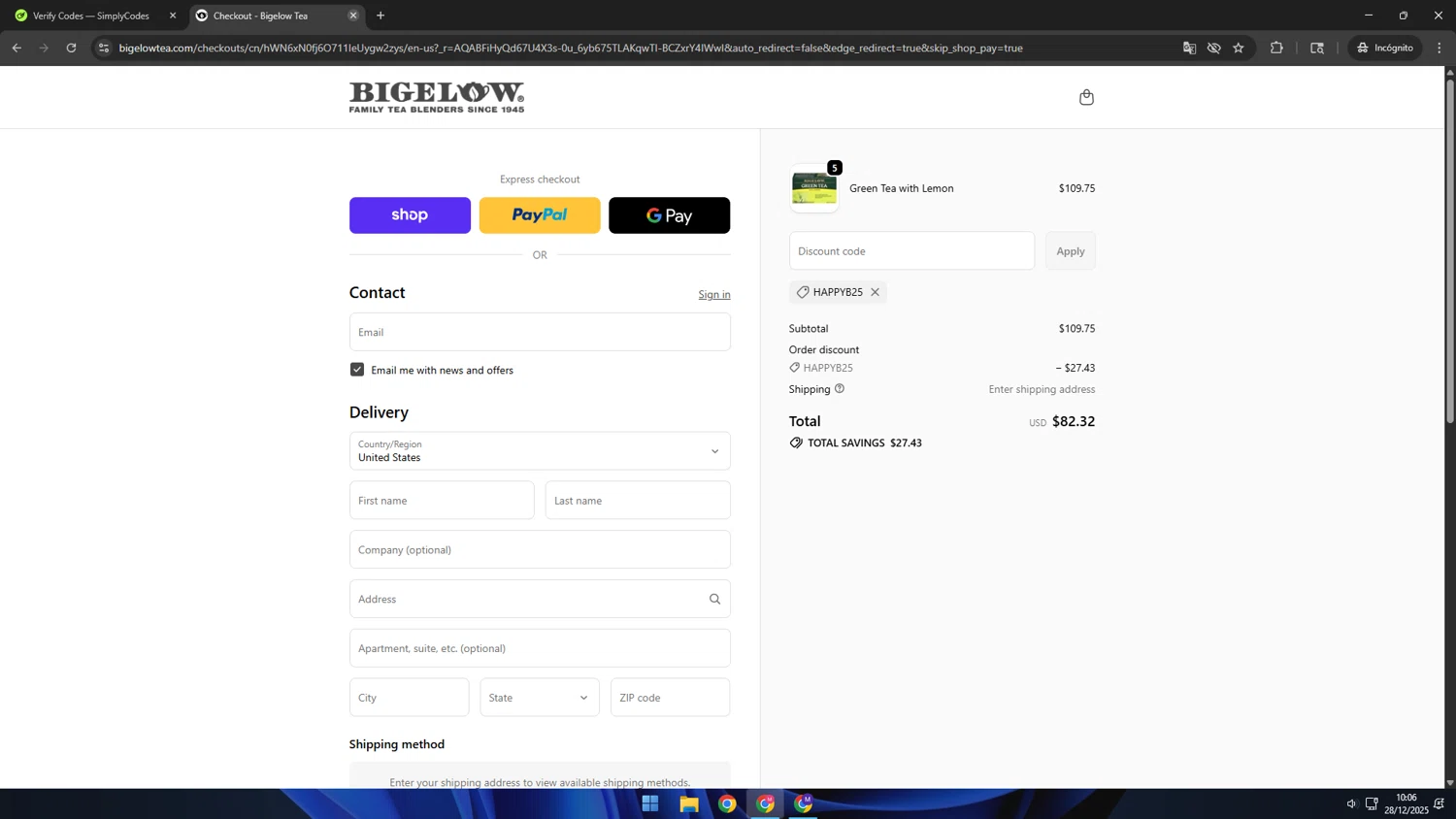1456x819 pixels.
Task: Open the shopping bag cart icon
Action: pyautogui.click(x=1086, y=97)
